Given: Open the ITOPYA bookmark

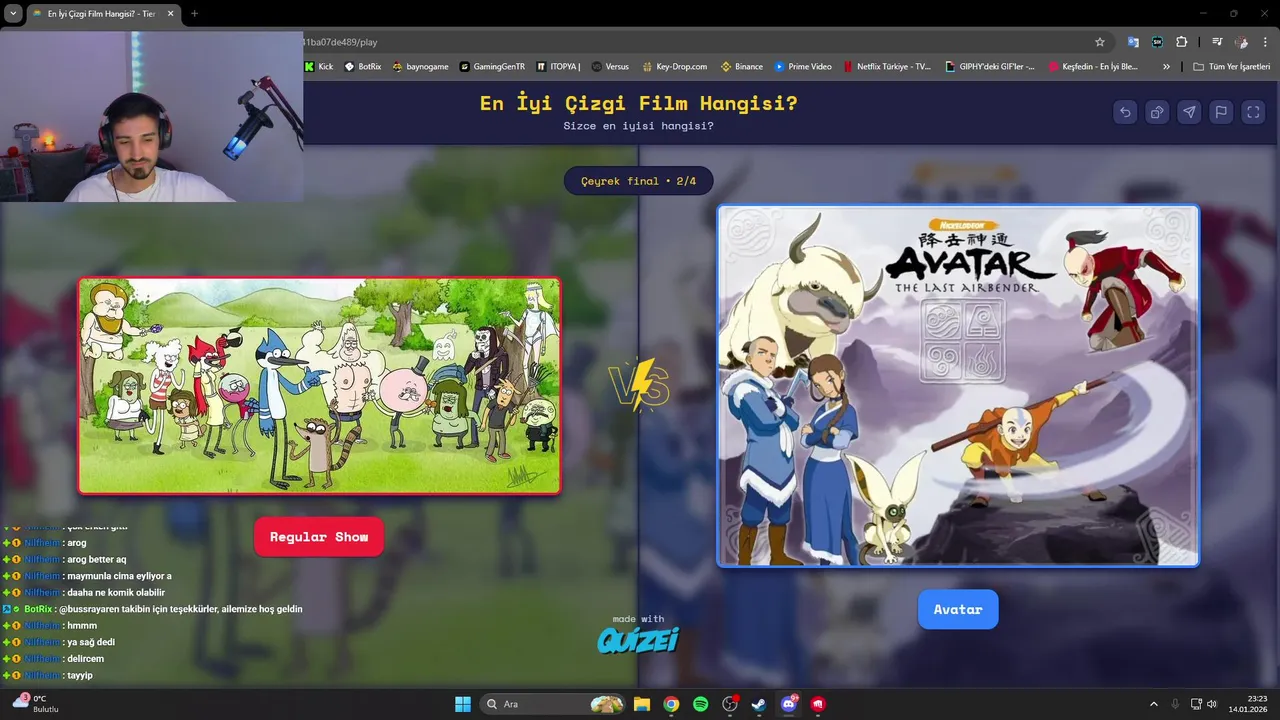Looking at the screenshot, I should (558, 67).
